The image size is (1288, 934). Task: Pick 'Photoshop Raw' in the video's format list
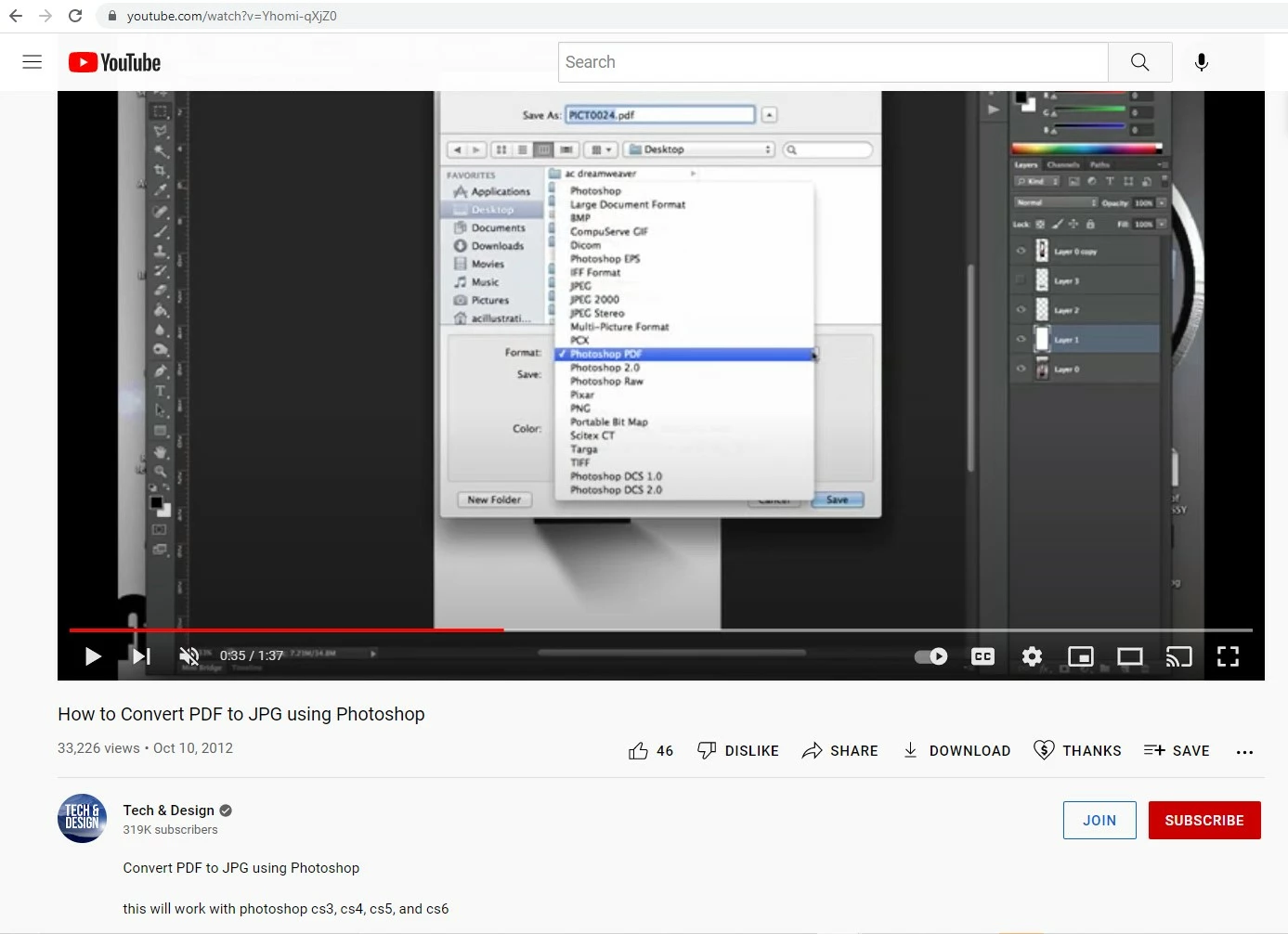606,382
